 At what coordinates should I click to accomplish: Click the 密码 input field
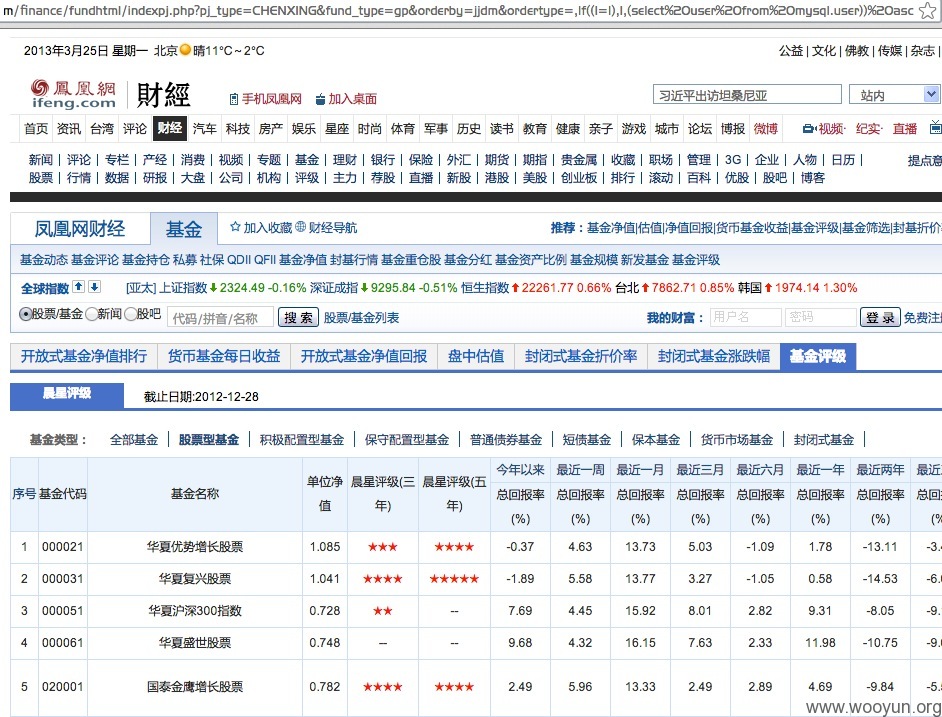click(x=820, y=317)
